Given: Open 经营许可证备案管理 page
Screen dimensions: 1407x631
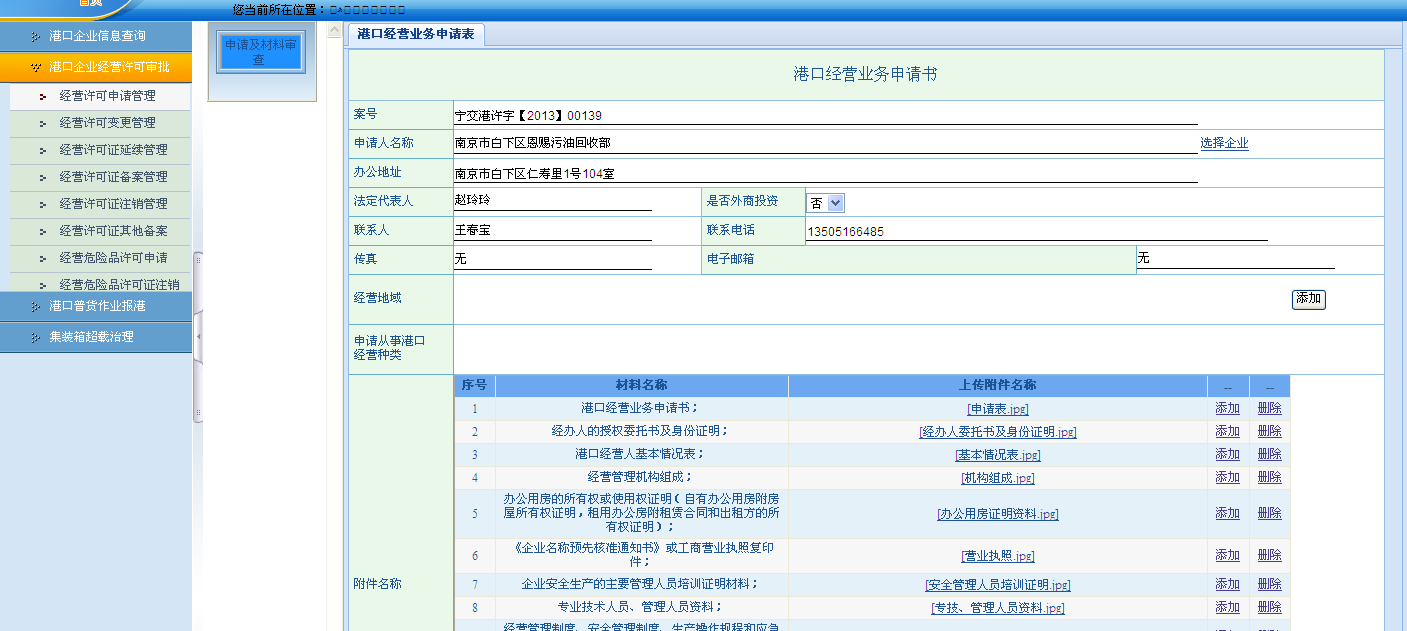Looking at the screenshot, I should click(x=113, y=177).
